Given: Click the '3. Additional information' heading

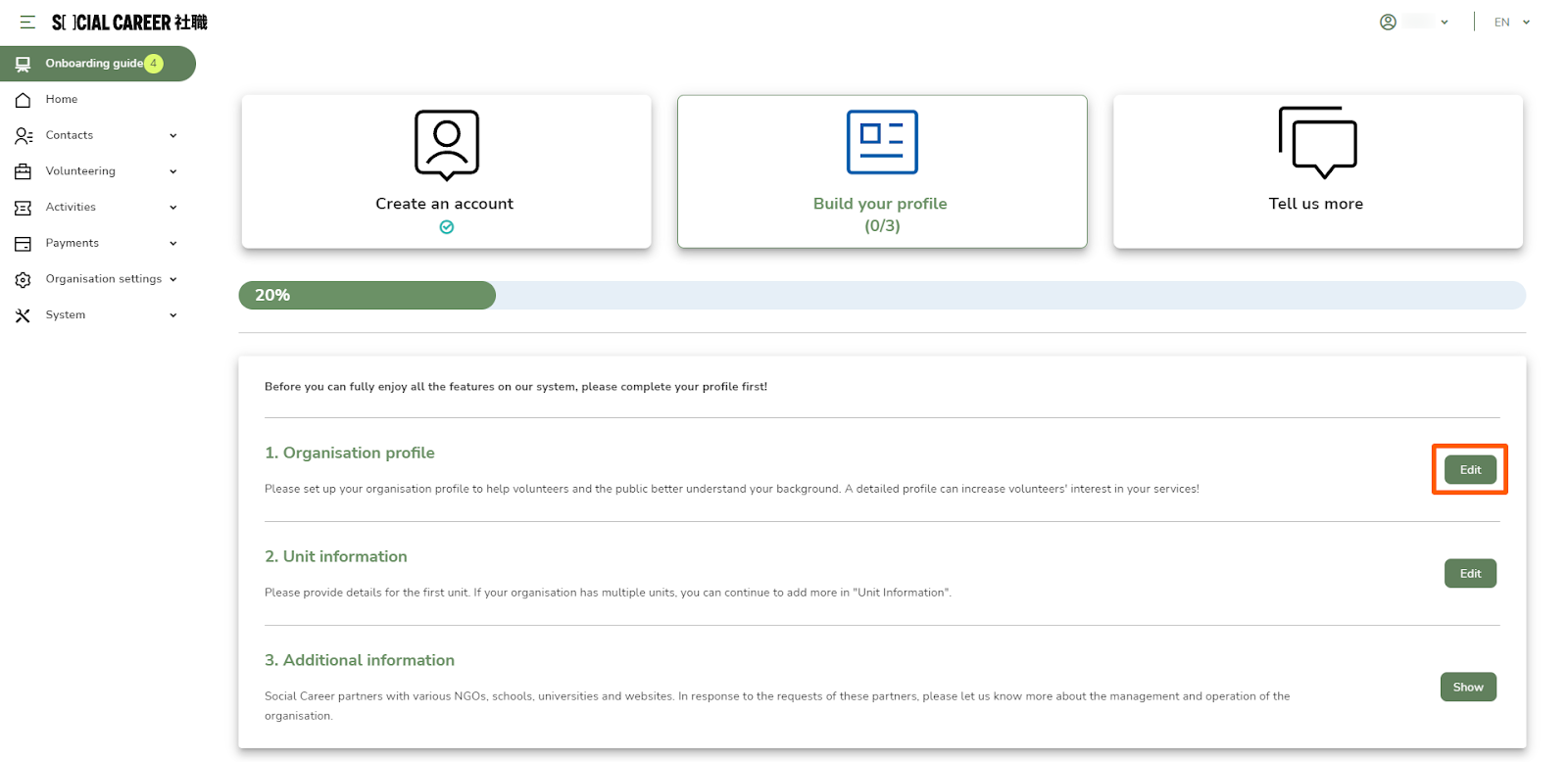Looking at the screenshot, I should (x=360, y=660).
